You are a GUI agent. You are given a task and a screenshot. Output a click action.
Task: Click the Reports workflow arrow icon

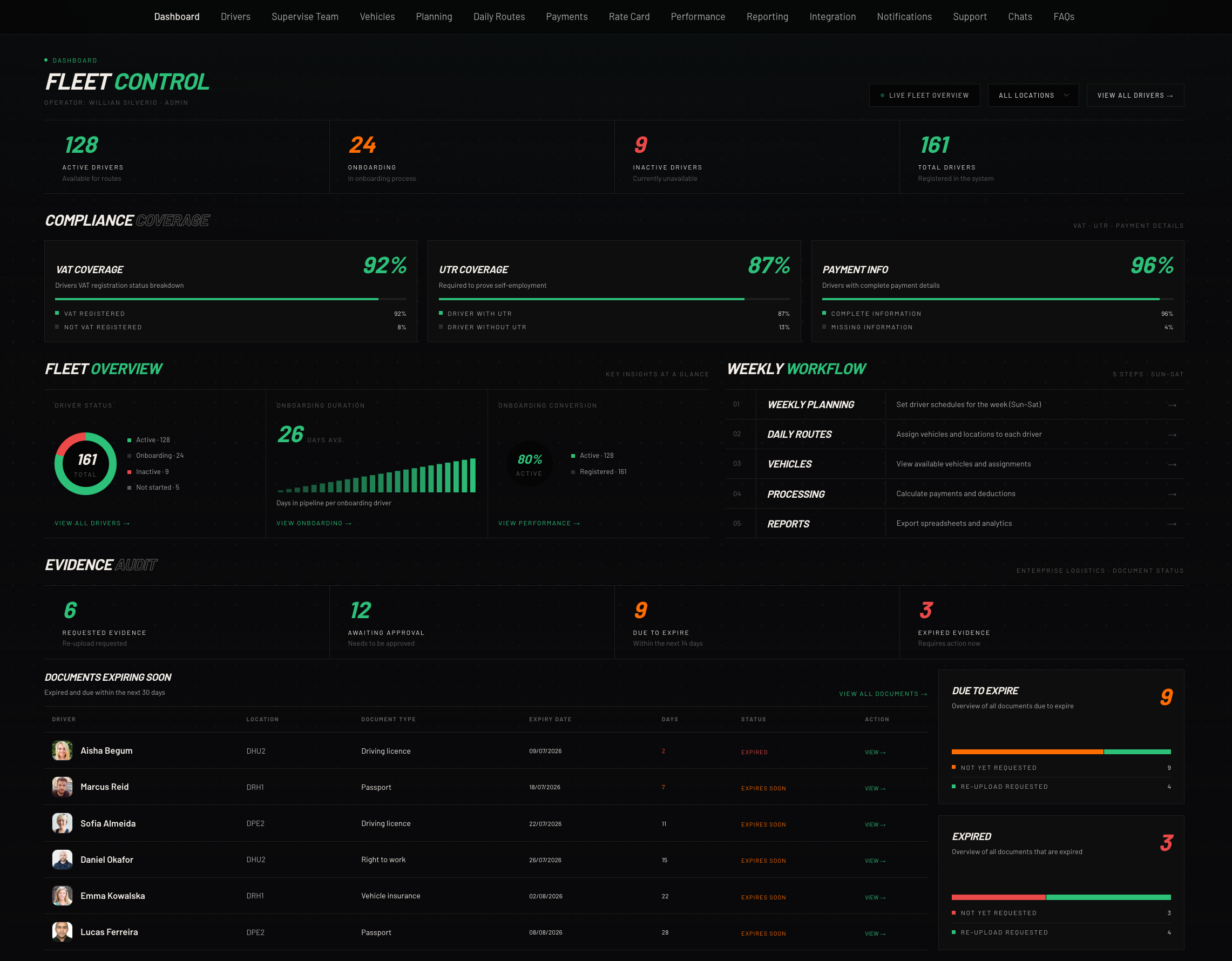click(1172, 524)
